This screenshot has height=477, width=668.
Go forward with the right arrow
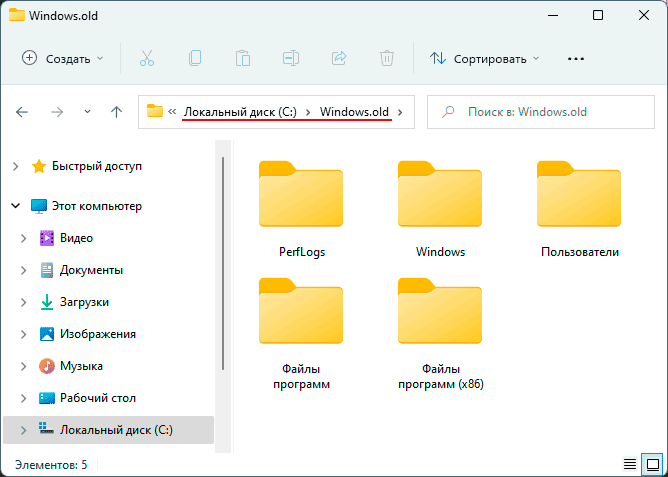pos(57,112)
